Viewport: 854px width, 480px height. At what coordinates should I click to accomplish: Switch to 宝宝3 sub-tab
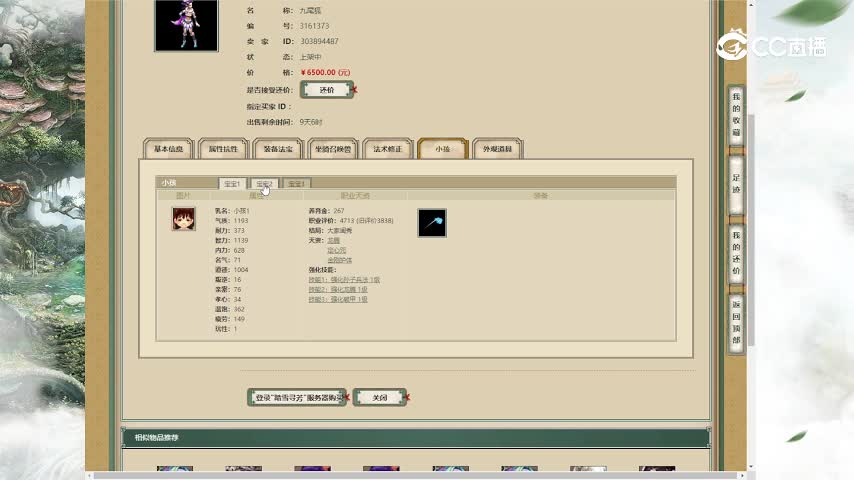296,184
